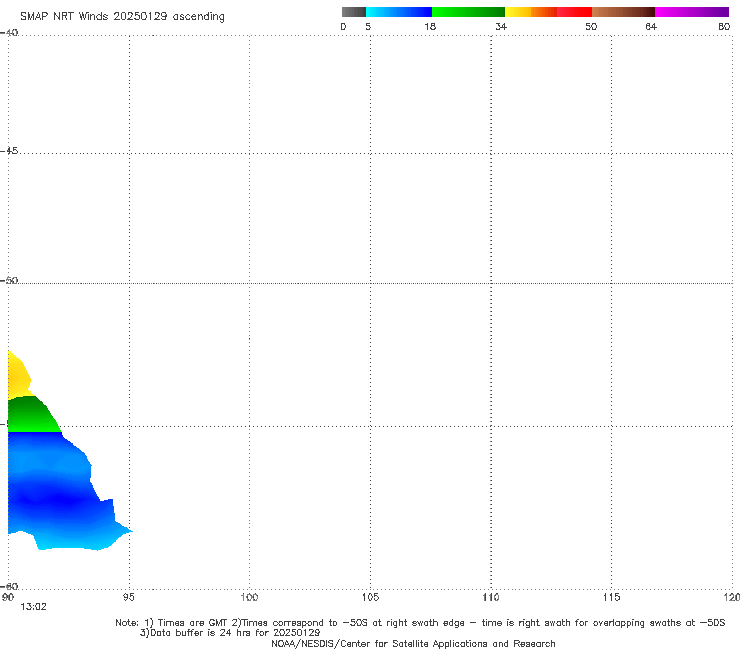Click the '5' label under the color bar
Viewport: 740px width, 650px height.
tap(368, 26)
